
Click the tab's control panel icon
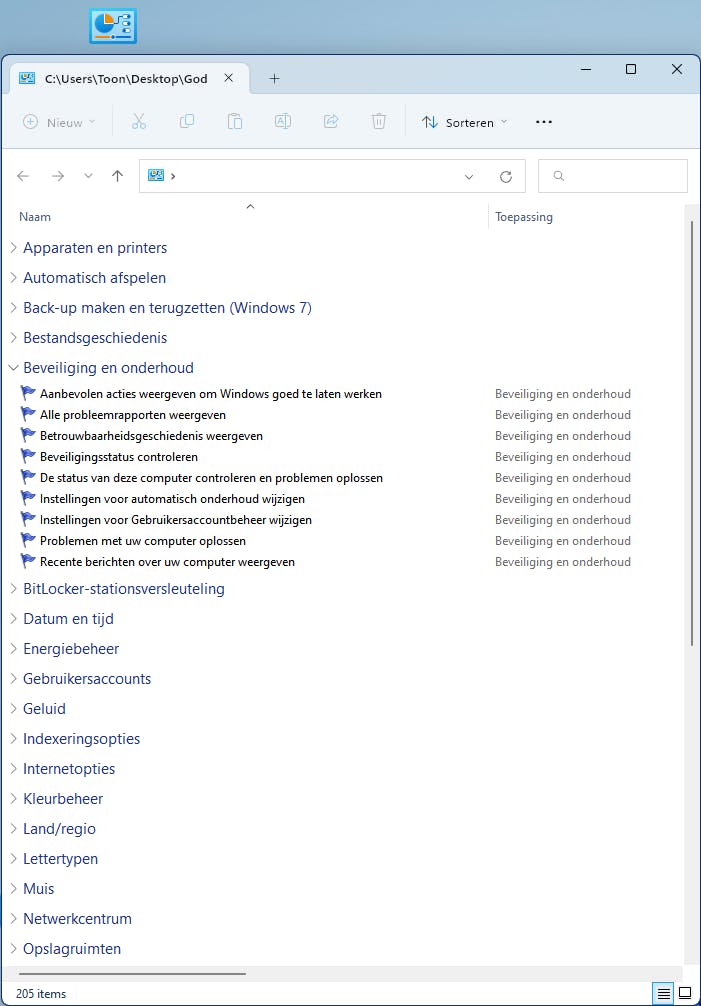27,78
